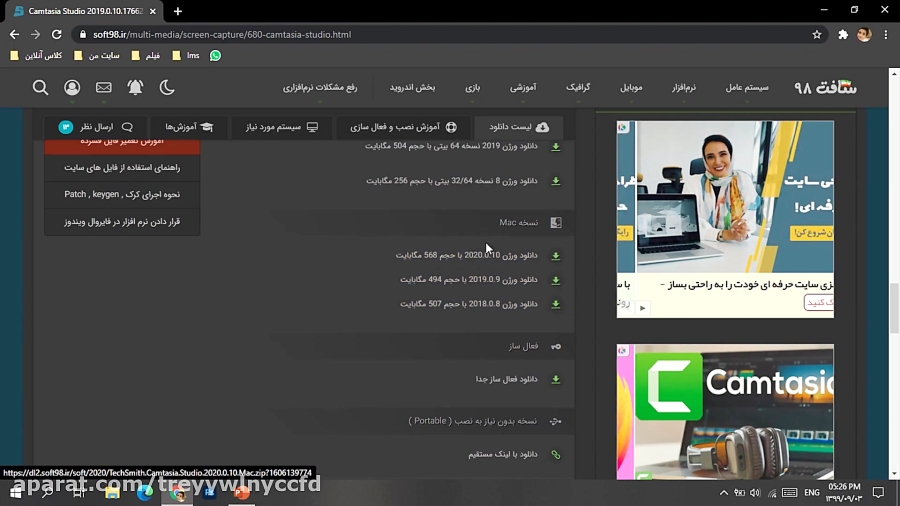Open the سایت من bookmark folder
Viewport: 900px width, 506px height.
coord(96,56)
